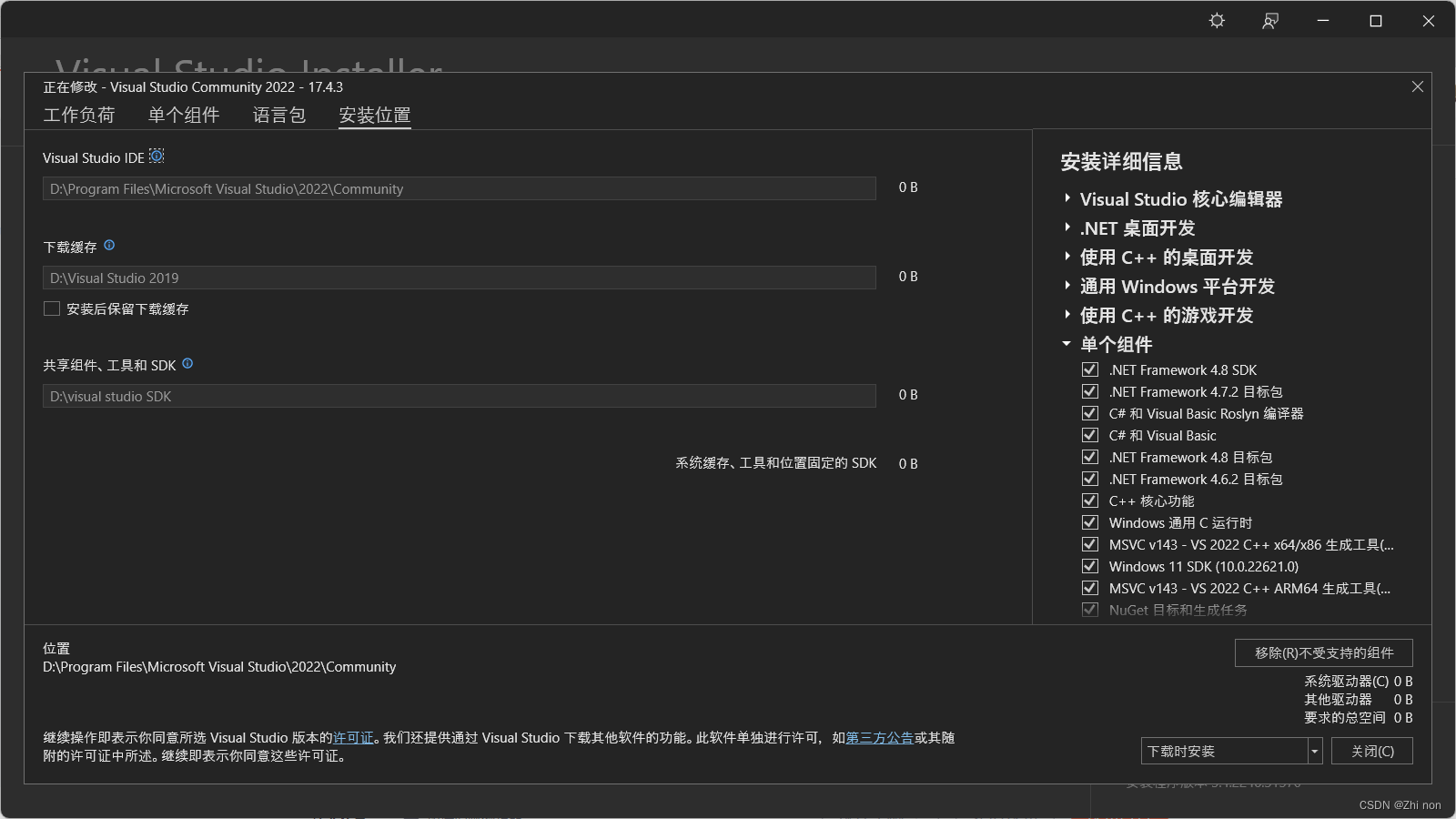This screenshot has height=819, width=1456.
Task: Uncheck .NET Framework 4.7.2 目标包
Action: (1089, 391)
